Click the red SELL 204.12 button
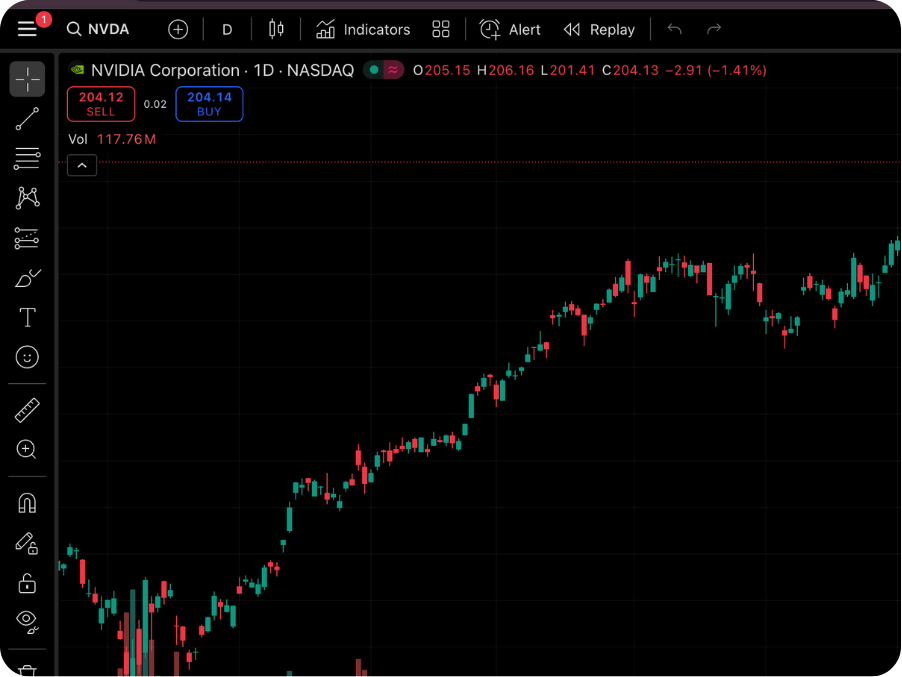This screenshot has height=677, width=902. click(x=101, y=104)
